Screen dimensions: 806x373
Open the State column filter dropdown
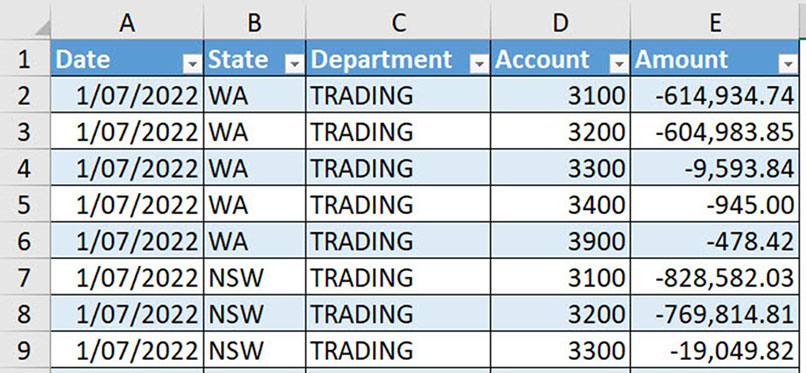click(295, 64)
